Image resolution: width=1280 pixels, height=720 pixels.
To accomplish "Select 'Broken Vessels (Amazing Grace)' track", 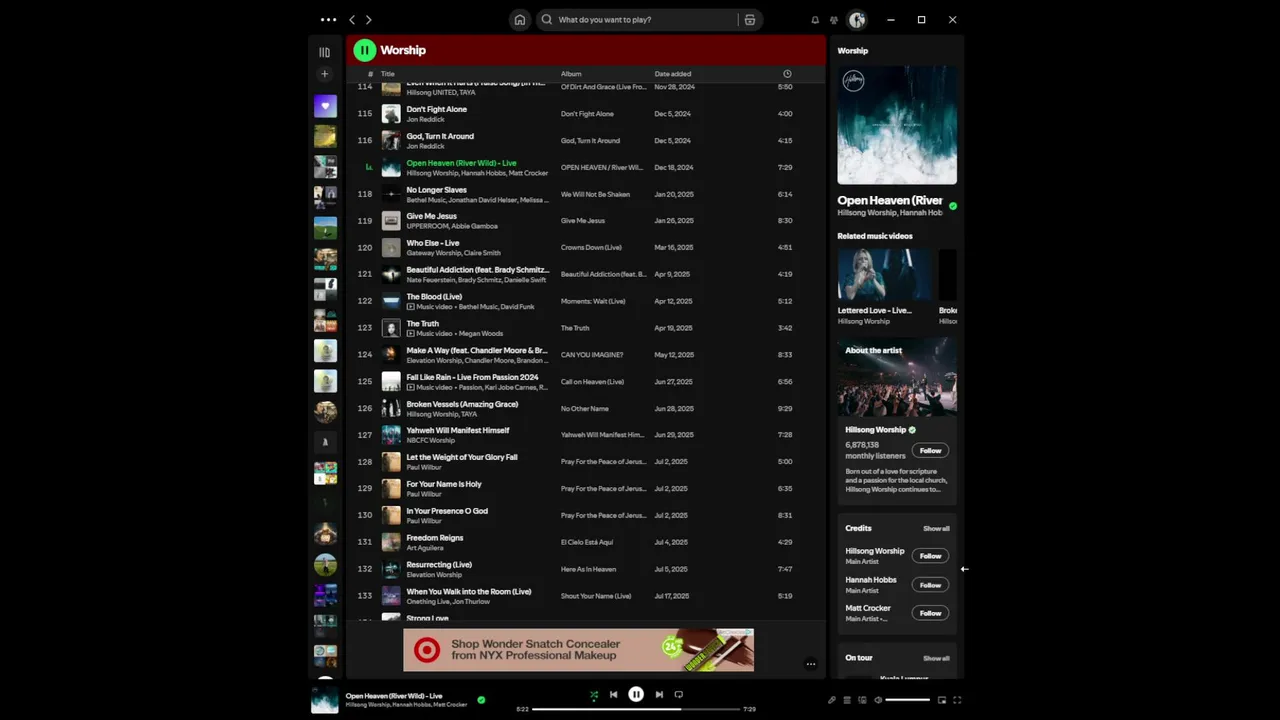I will coord(462,404).
